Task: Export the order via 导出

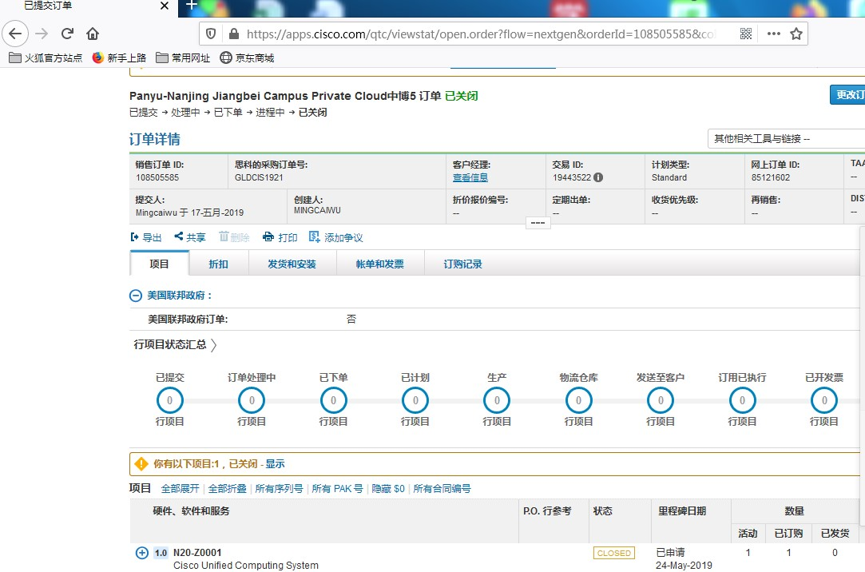Action: (146, 237)
